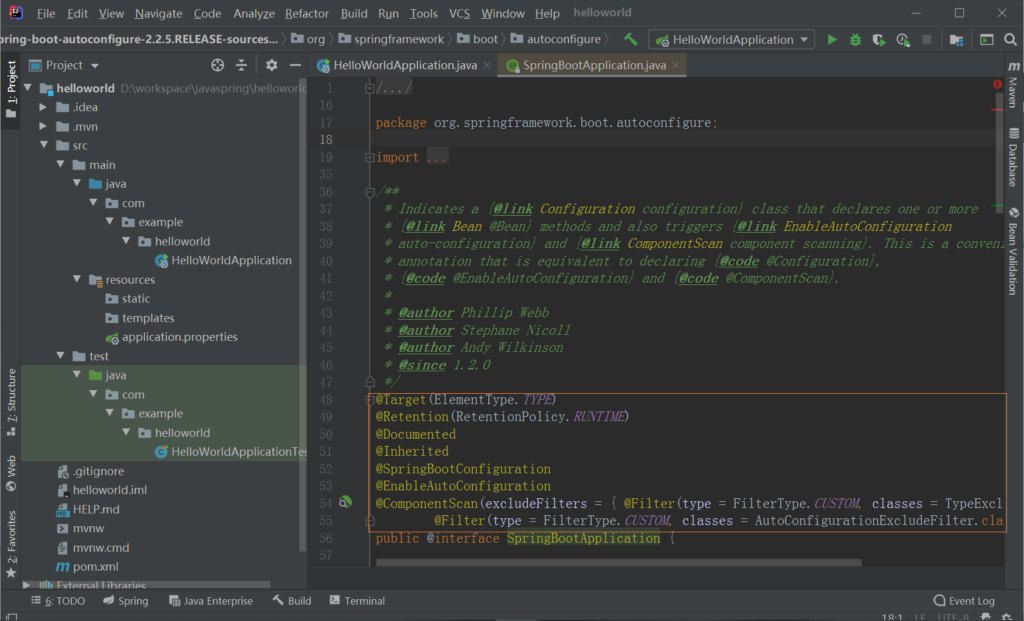
Task: Open the File menu
Action: 46,13
